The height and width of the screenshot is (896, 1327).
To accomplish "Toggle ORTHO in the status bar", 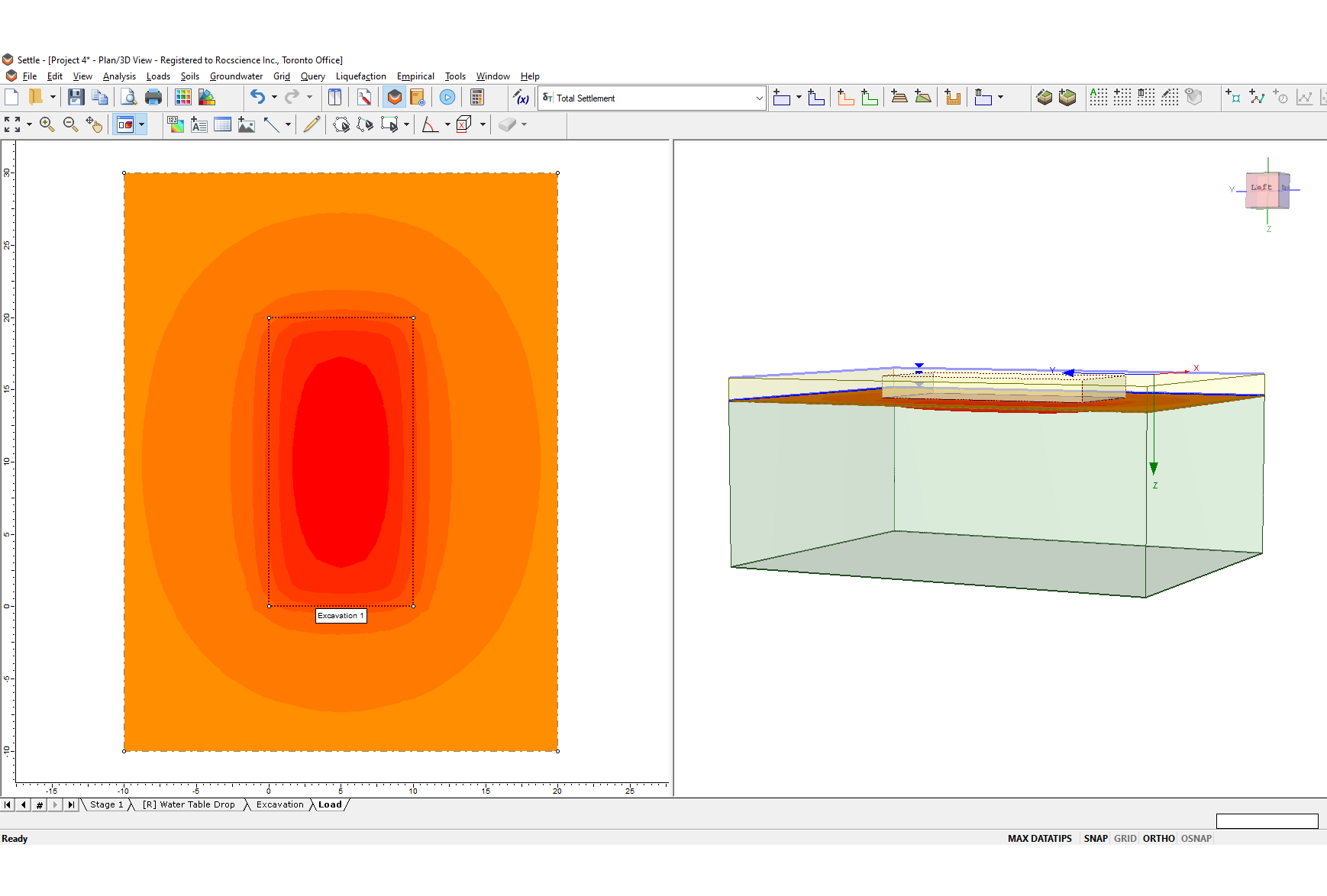I will click(x=1159, y=838).
